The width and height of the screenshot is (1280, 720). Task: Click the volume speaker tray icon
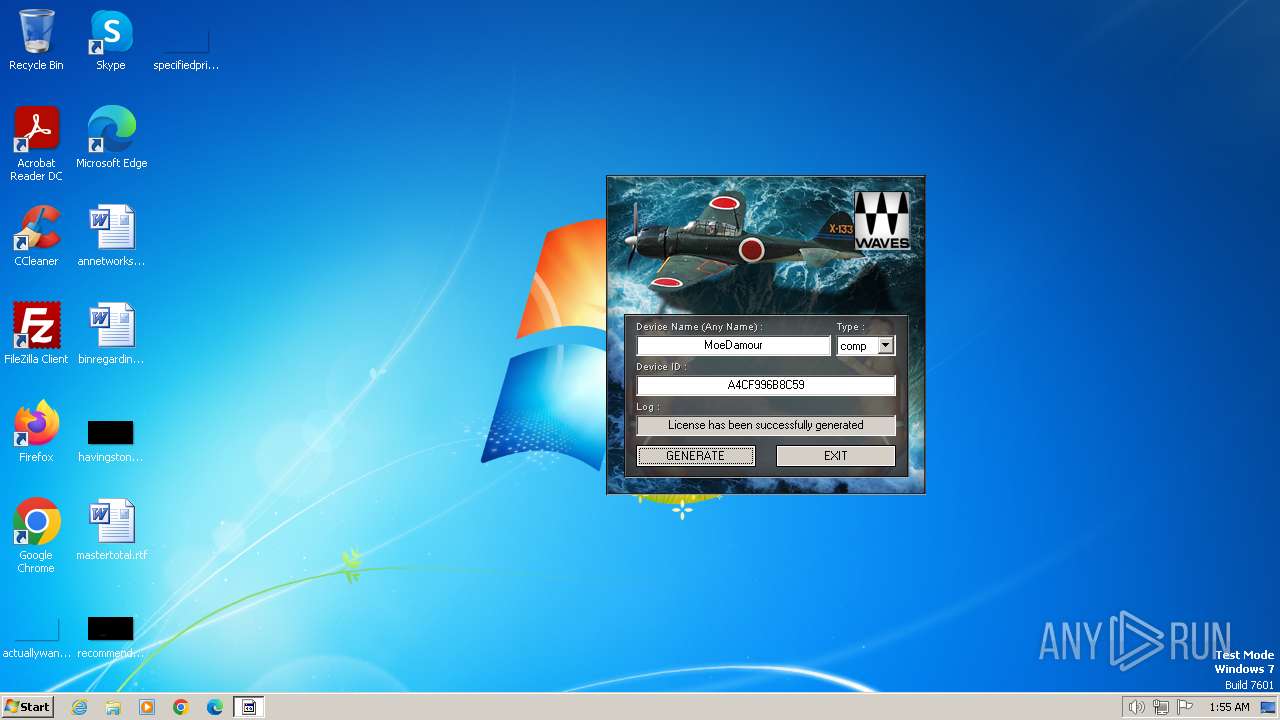pyautogui.click(x=1136, y=707)
